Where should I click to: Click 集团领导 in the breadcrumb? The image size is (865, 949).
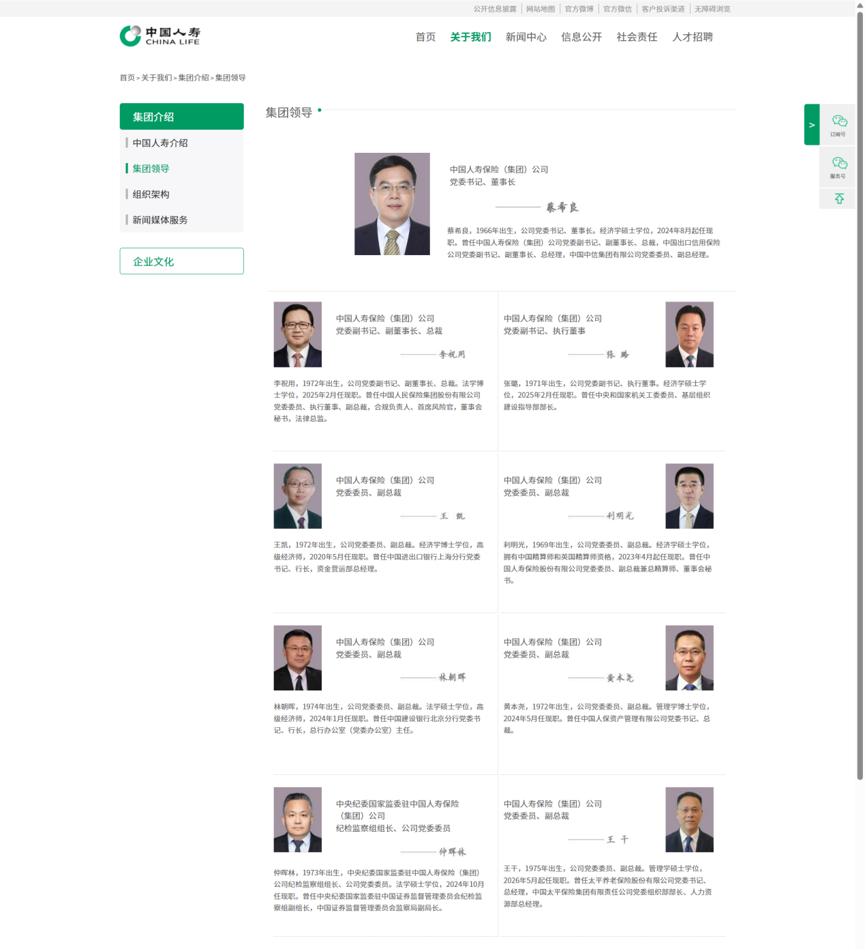(x=230, y=77)
